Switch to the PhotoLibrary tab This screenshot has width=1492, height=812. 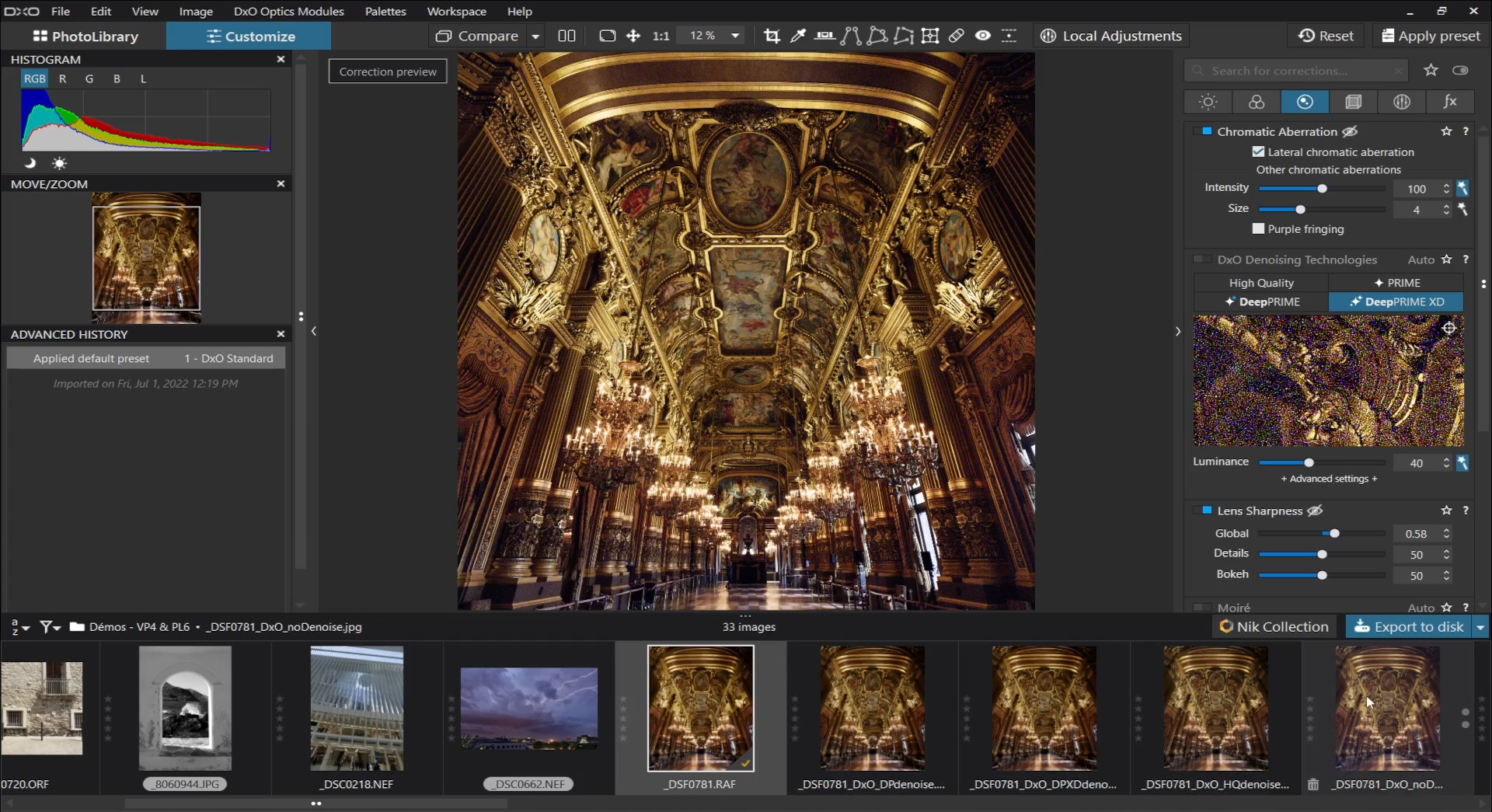(x=85, y=36)
